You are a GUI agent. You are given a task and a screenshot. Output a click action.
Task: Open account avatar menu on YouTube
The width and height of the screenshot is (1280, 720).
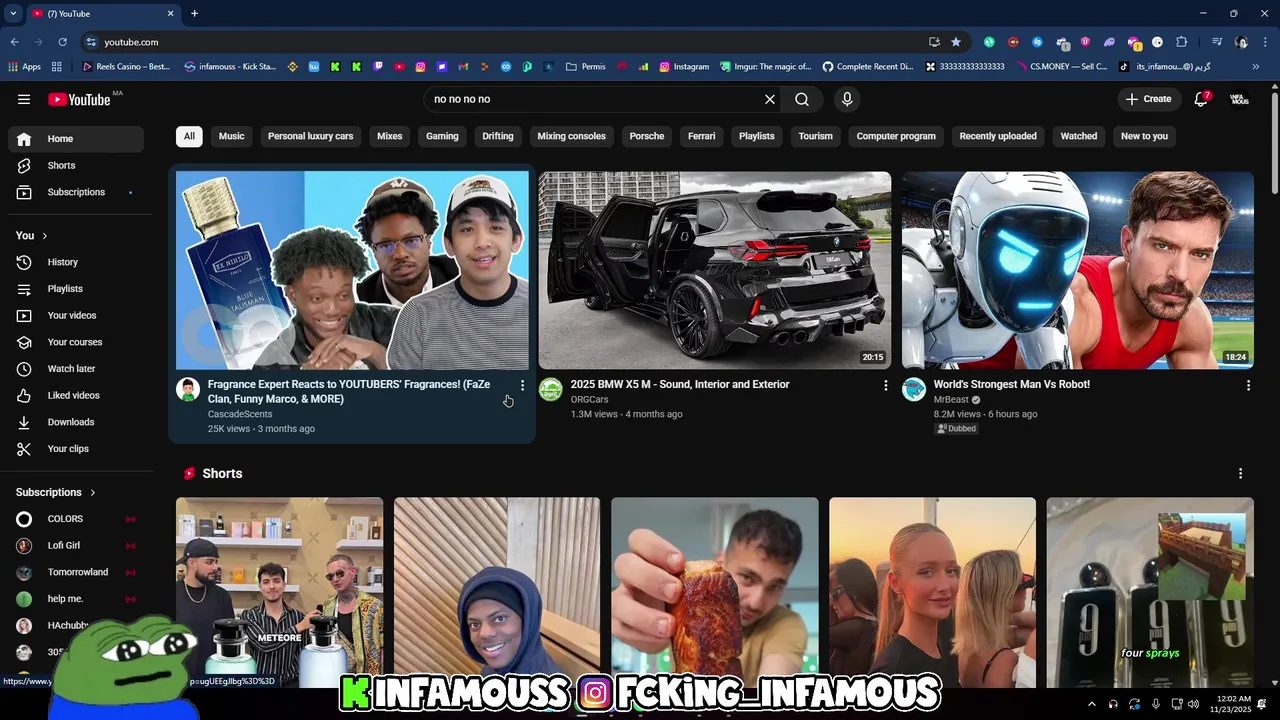1239,99
